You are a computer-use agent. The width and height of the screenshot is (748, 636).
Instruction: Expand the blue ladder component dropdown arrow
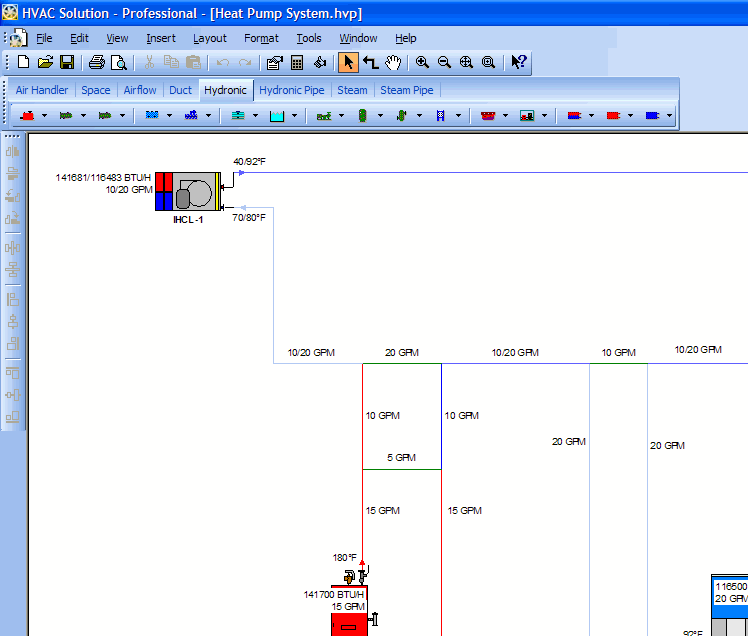[458, 115]
